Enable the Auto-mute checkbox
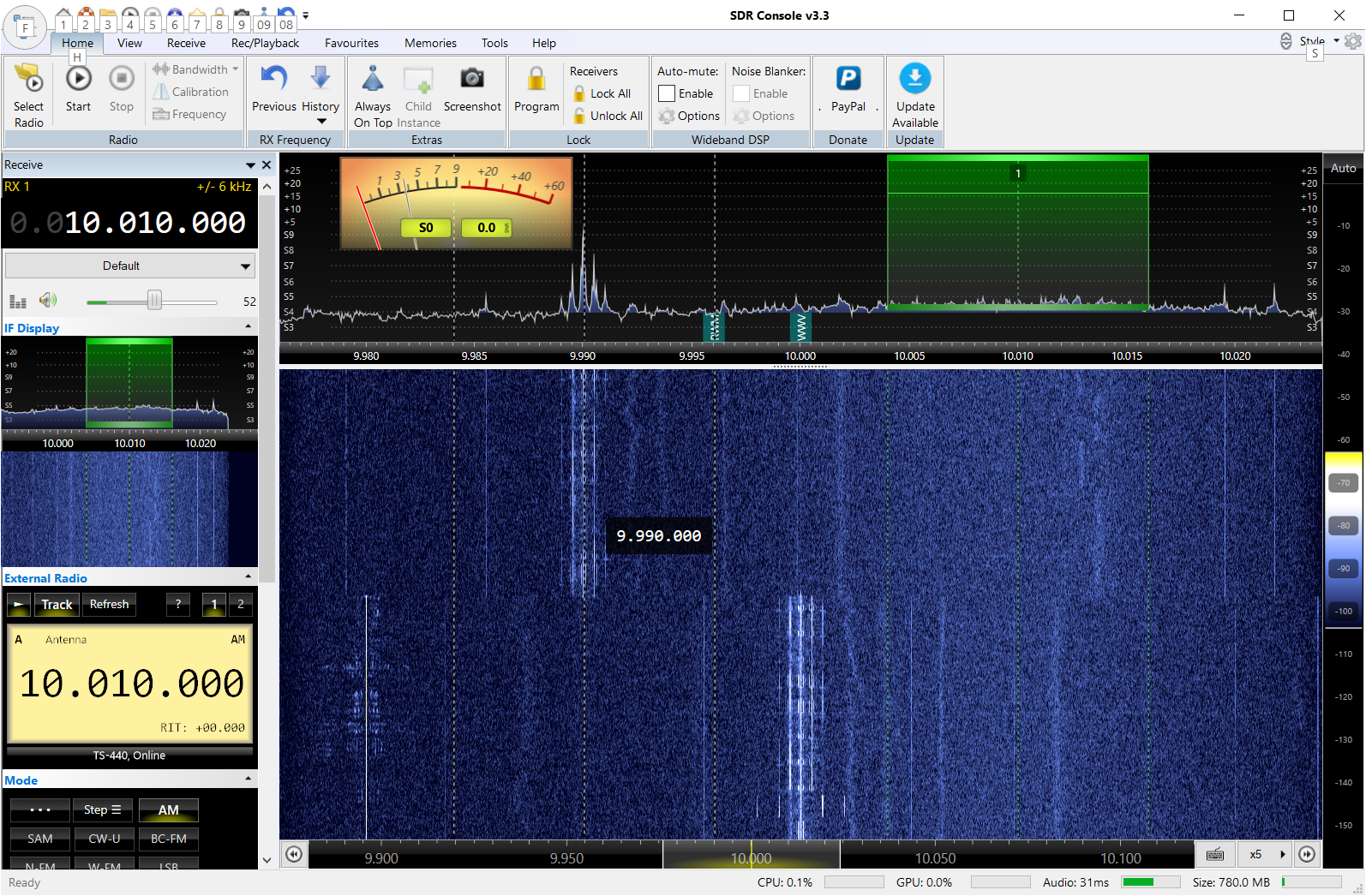Viewport: 1366px width, 896px height. (667, 93)
